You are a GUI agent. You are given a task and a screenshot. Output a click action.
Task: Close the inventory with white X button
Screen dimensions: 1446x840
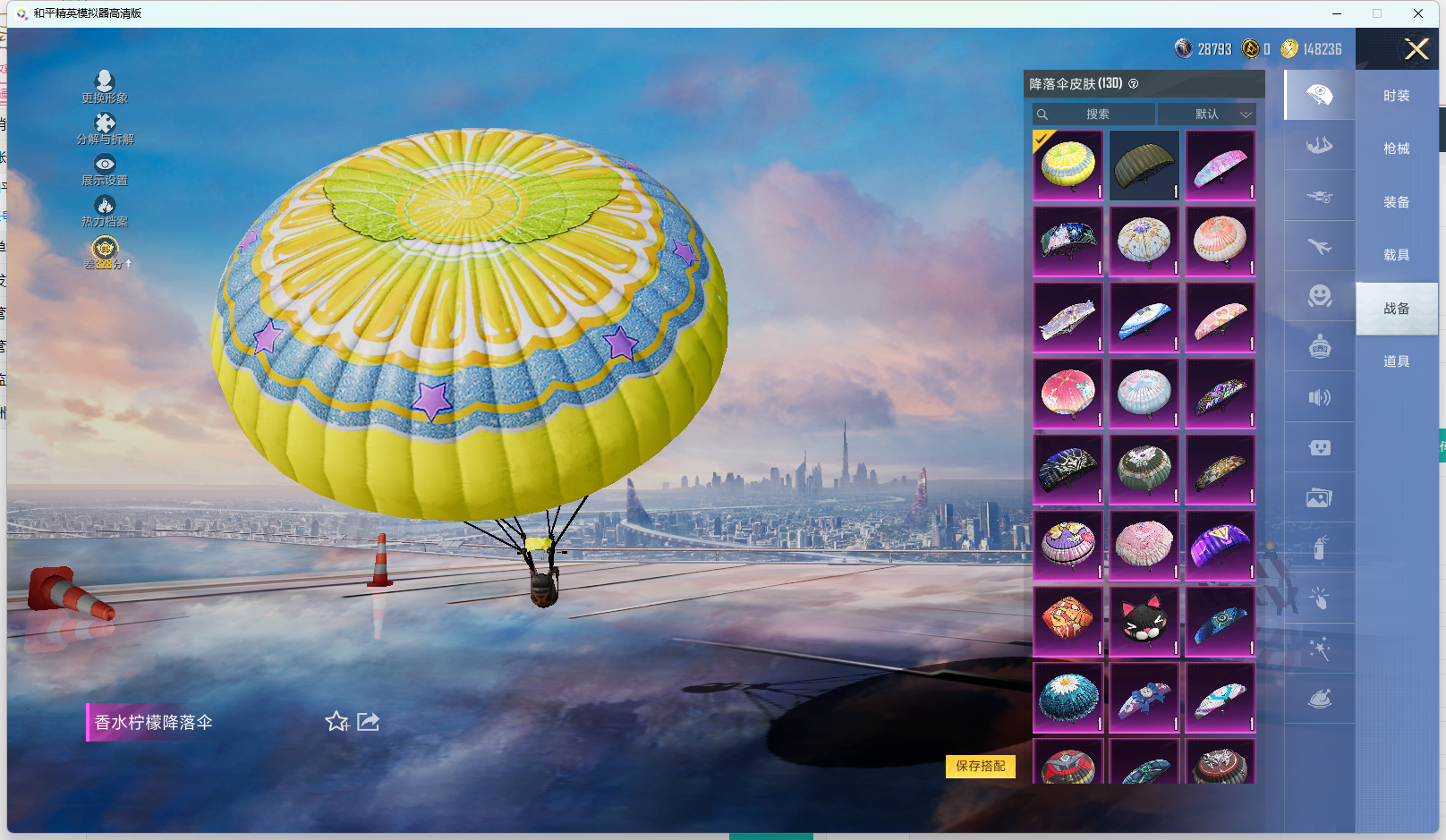[1416, 49]
